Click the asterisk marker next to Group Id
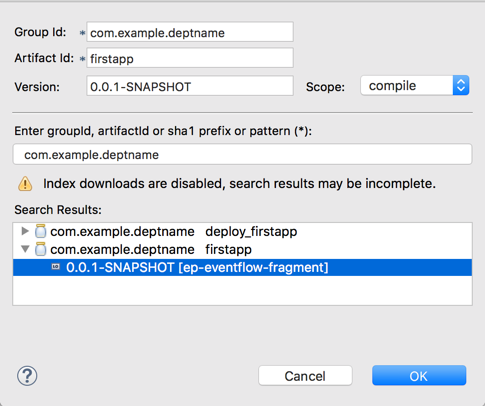The height and width of the screenshot is (406, 485). point(82,33)
